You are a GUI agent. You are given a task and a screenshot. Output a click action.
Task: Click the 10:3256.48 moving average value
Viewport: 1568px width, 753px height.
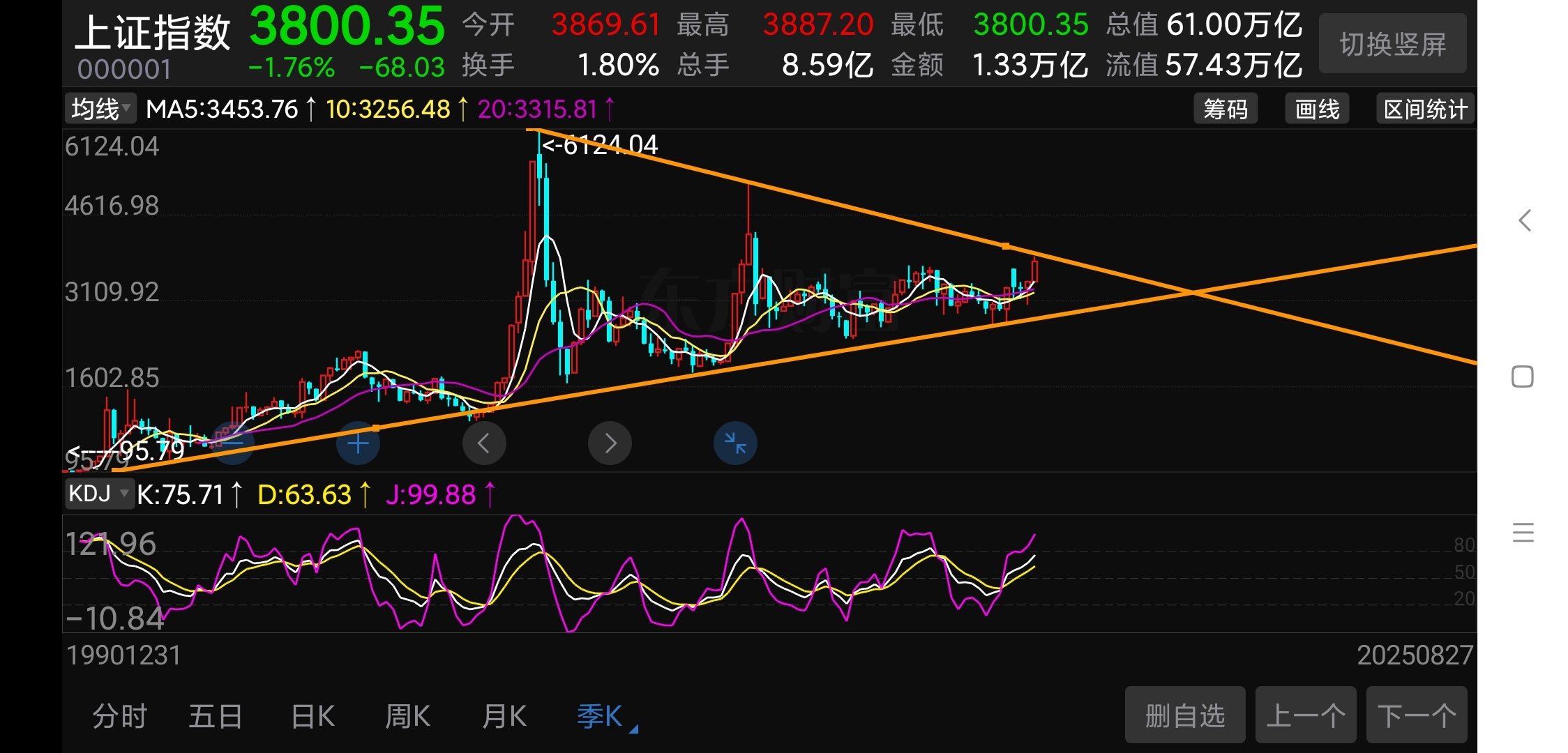[x=388, y=109]
